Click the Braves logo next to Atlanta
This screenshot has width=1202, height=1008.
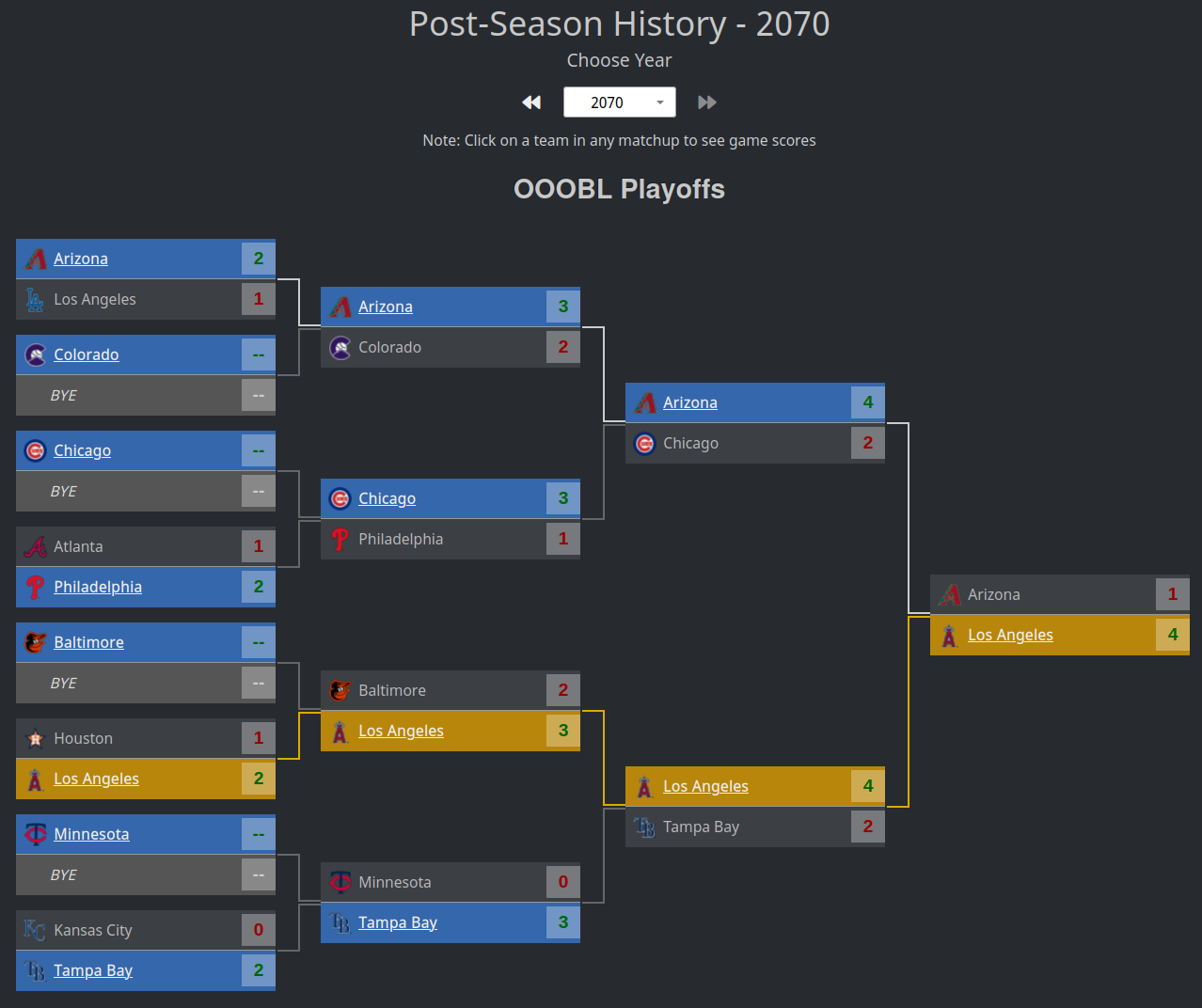pyautogui.click(x=35, y=546)
